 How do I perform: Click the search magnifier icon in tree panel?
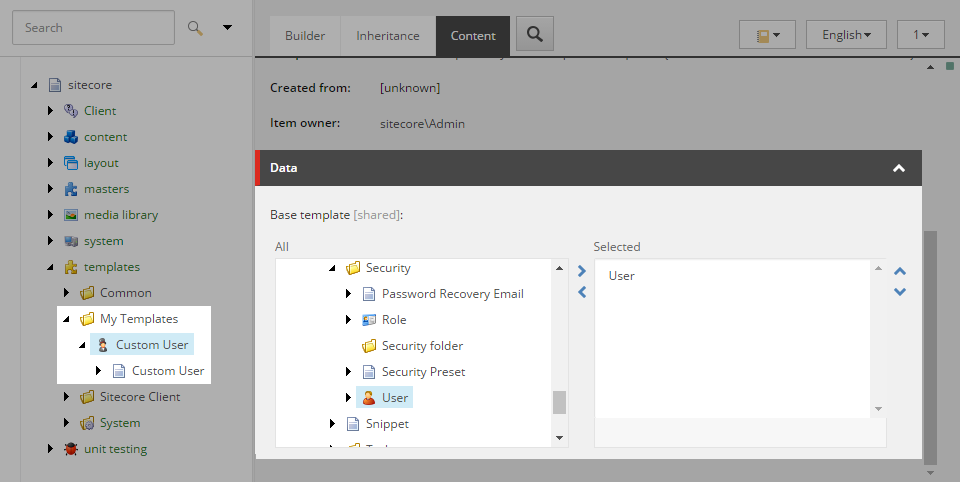pyautogui.click(x=195, y=28)
